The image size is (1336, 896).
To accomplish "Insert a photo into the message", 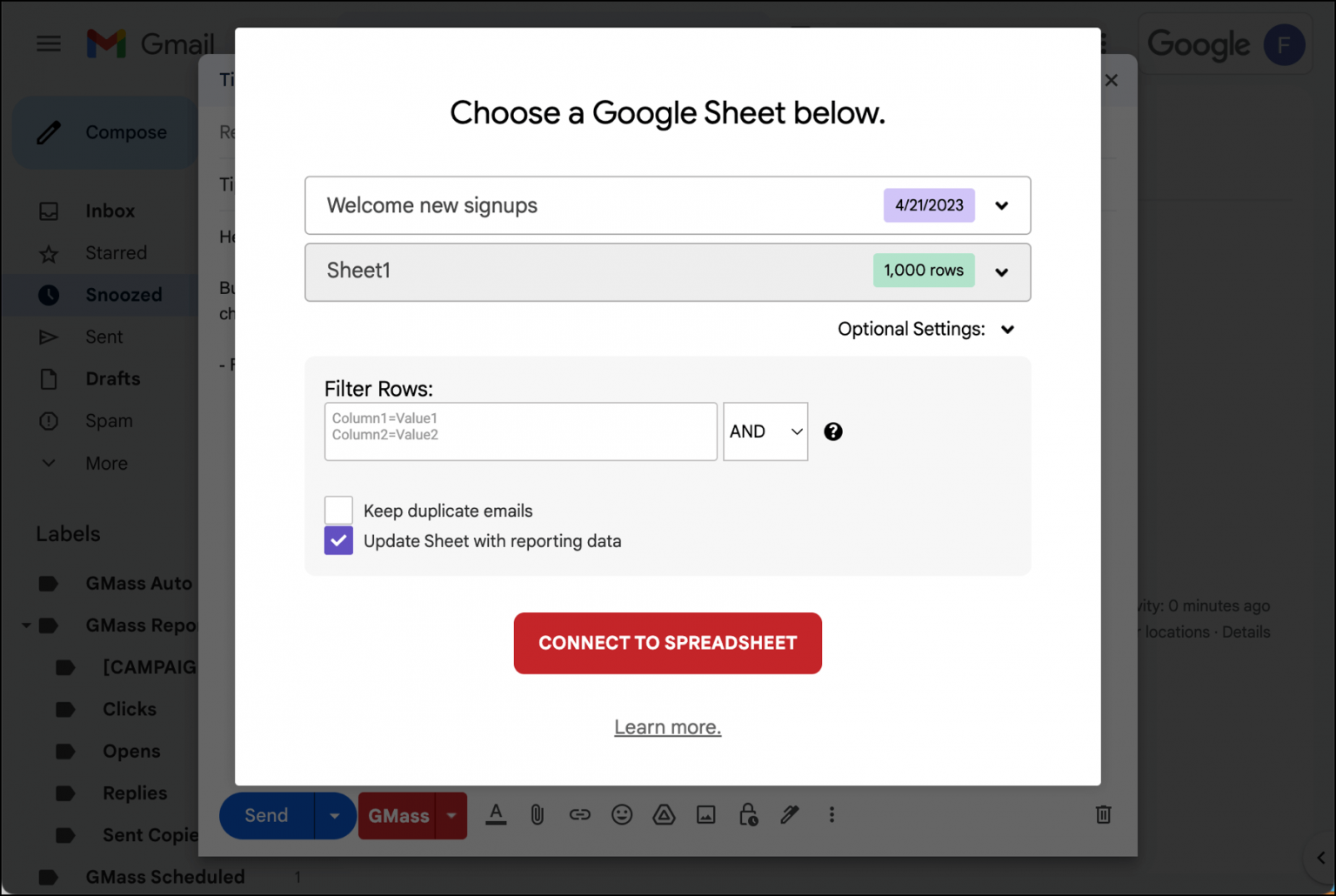I will (706, 815).
